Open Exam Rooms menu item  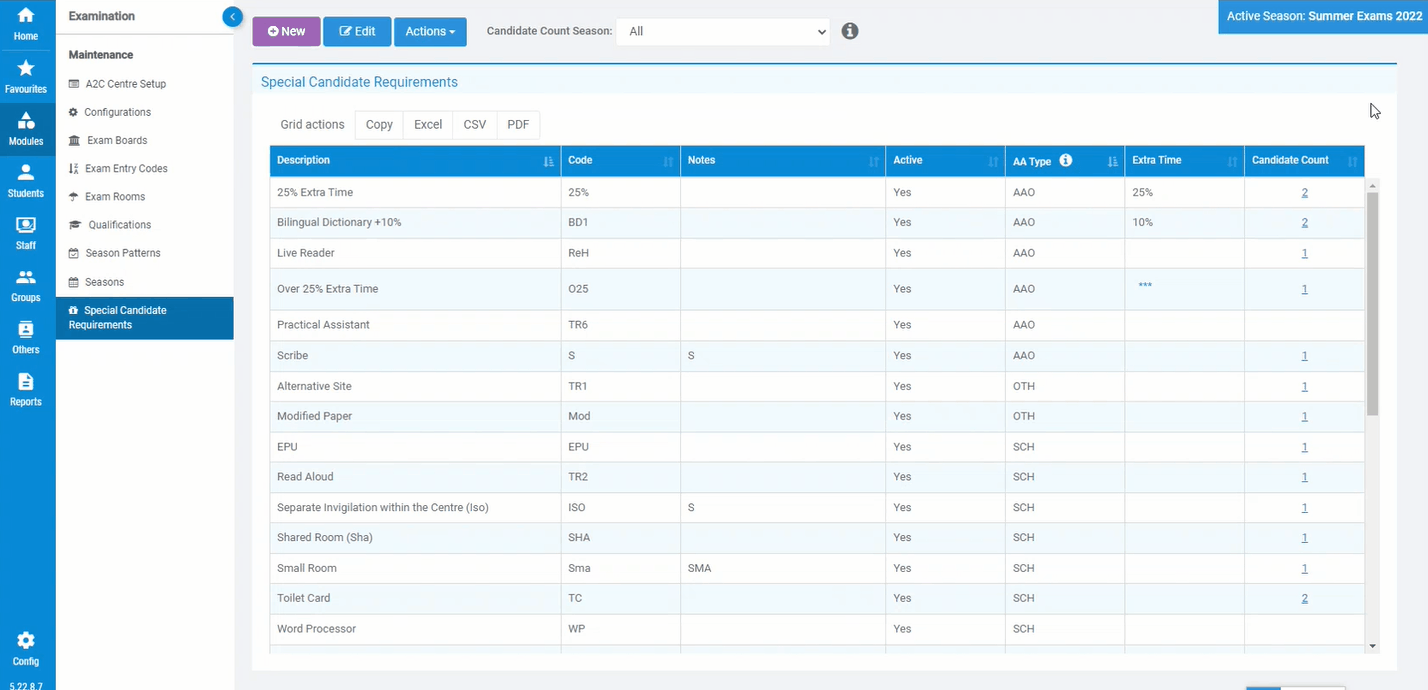115,196
